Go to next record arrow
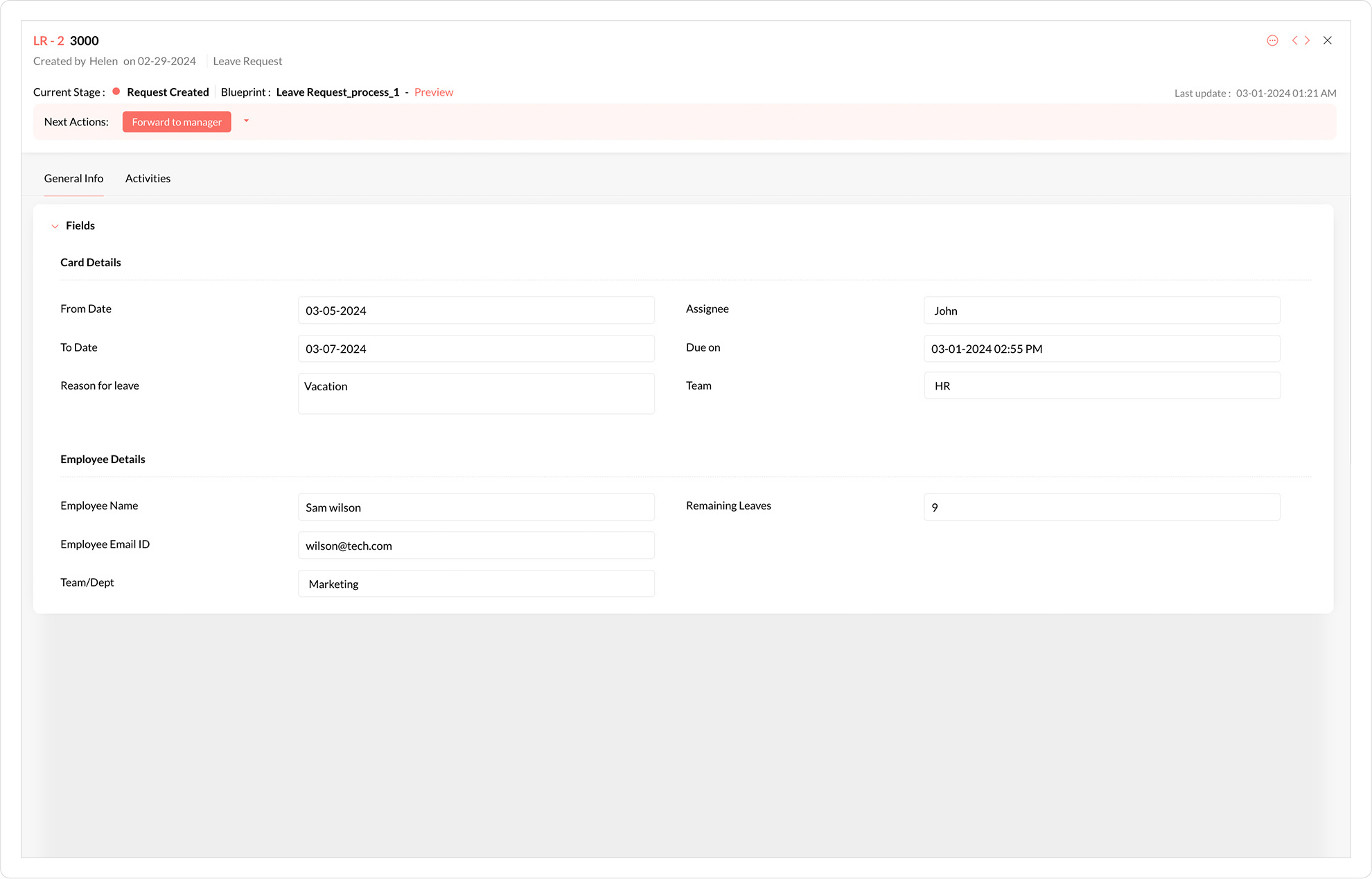Screen dimensions: 1372x879 [1308, 40]
